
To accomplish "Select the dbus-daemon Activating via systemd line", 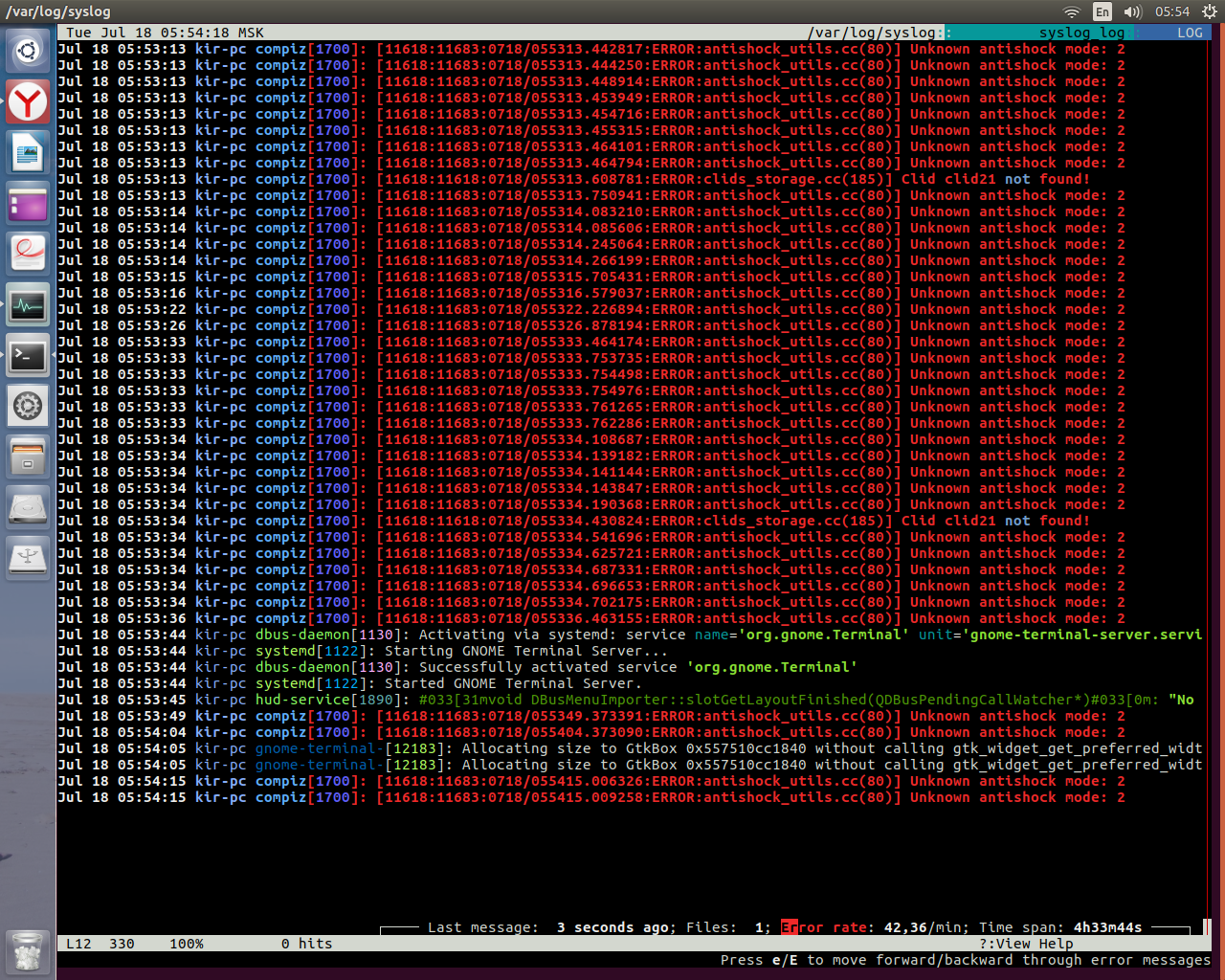I will (x=630, y=635).
